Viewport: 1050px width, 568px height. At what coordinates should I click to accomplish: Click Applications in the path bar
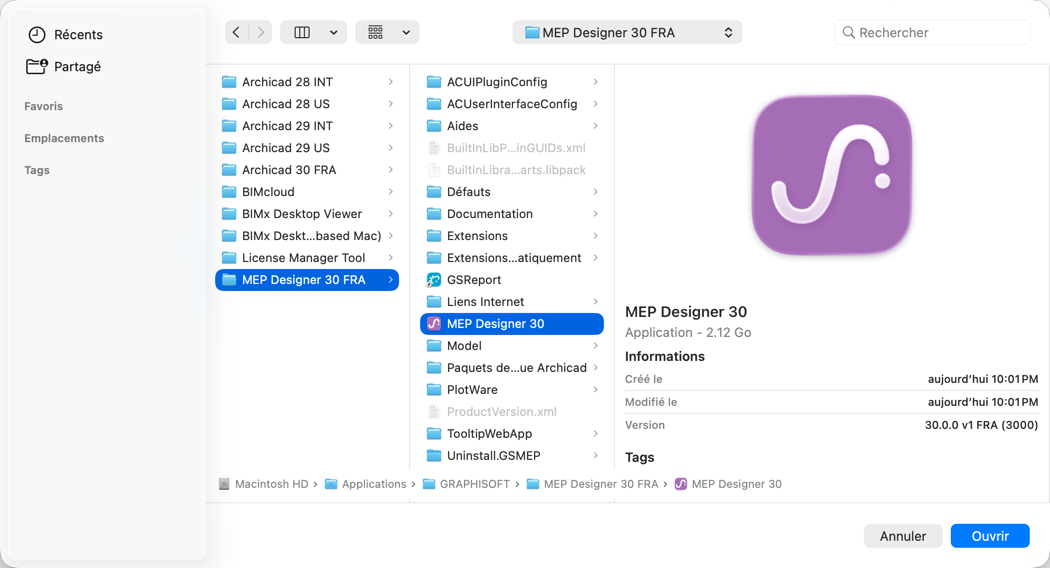tap(366, 484)
